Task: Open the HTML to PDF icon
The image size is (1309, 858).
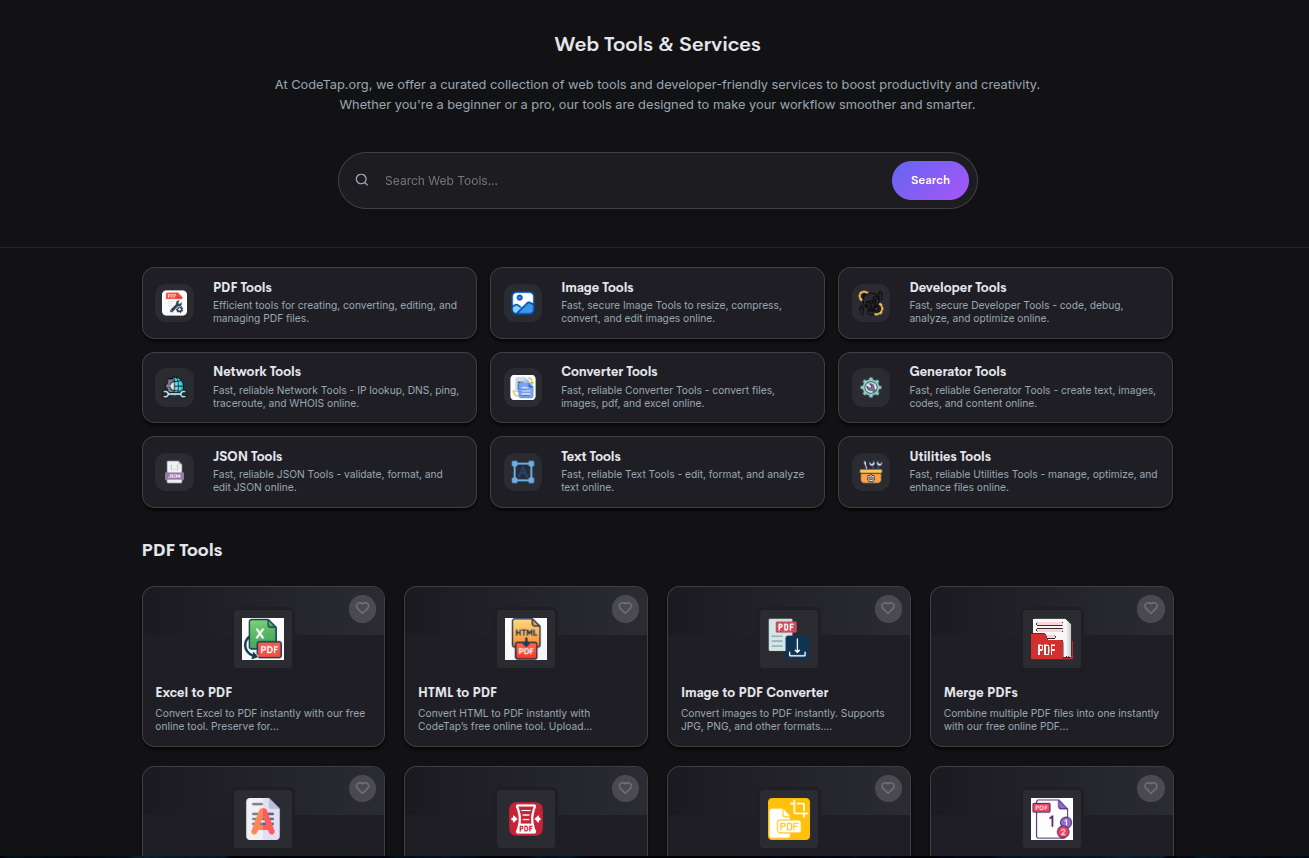Action: (526, 639)
